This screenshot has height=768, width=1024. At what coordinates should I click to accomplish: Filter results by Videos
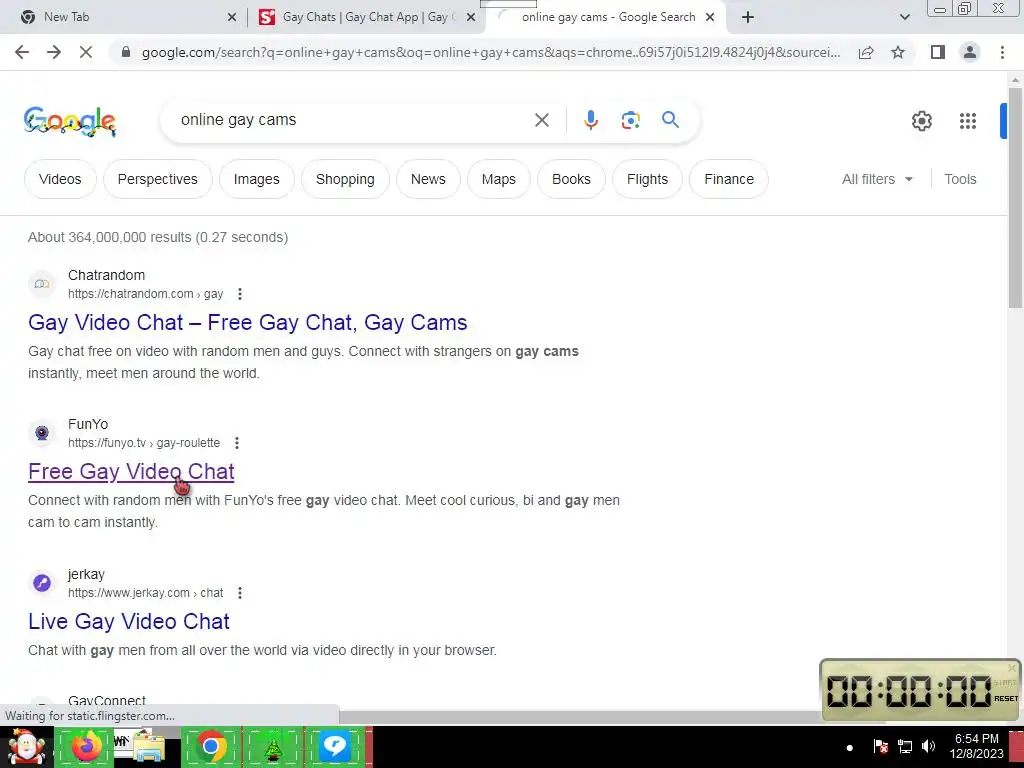60,179
